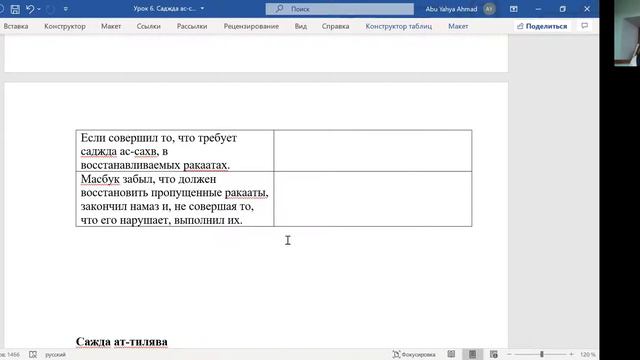The width and height of the screenshot is (640, 360).
Task: Click the heading 'Саджда ат-тилява'
Action: [122, 342]
